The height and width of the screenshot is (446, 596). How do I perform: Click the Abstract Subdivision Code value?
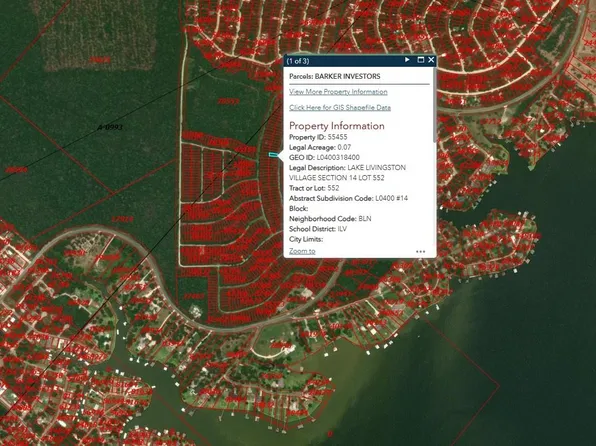tap(392, 198)
